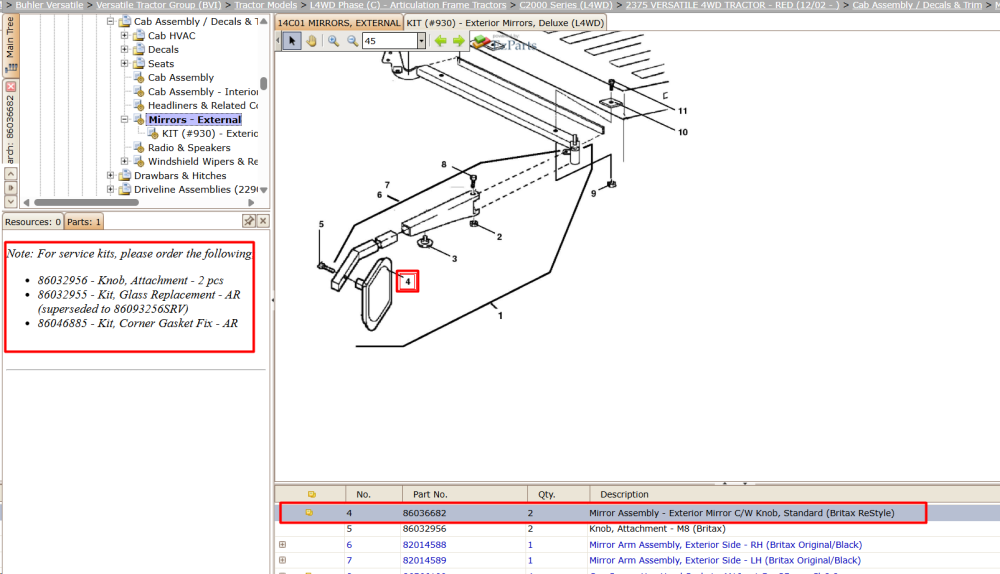Open Cab Assembly - Interior tree item

coord(203,92)
